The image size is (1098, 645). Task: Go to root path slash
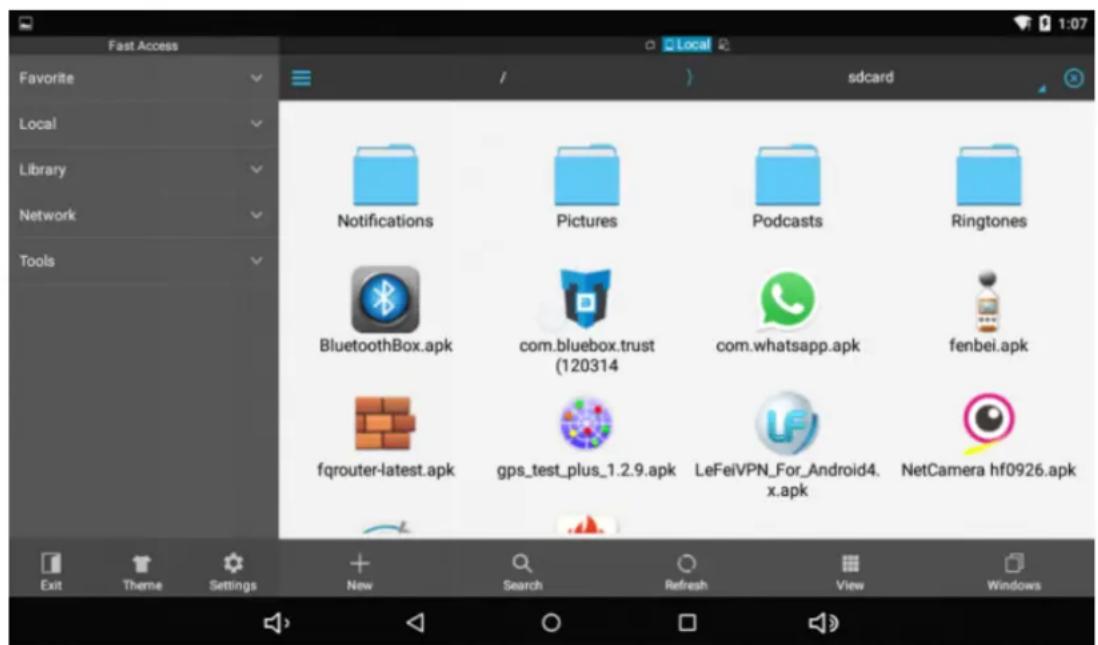[502, 78]
